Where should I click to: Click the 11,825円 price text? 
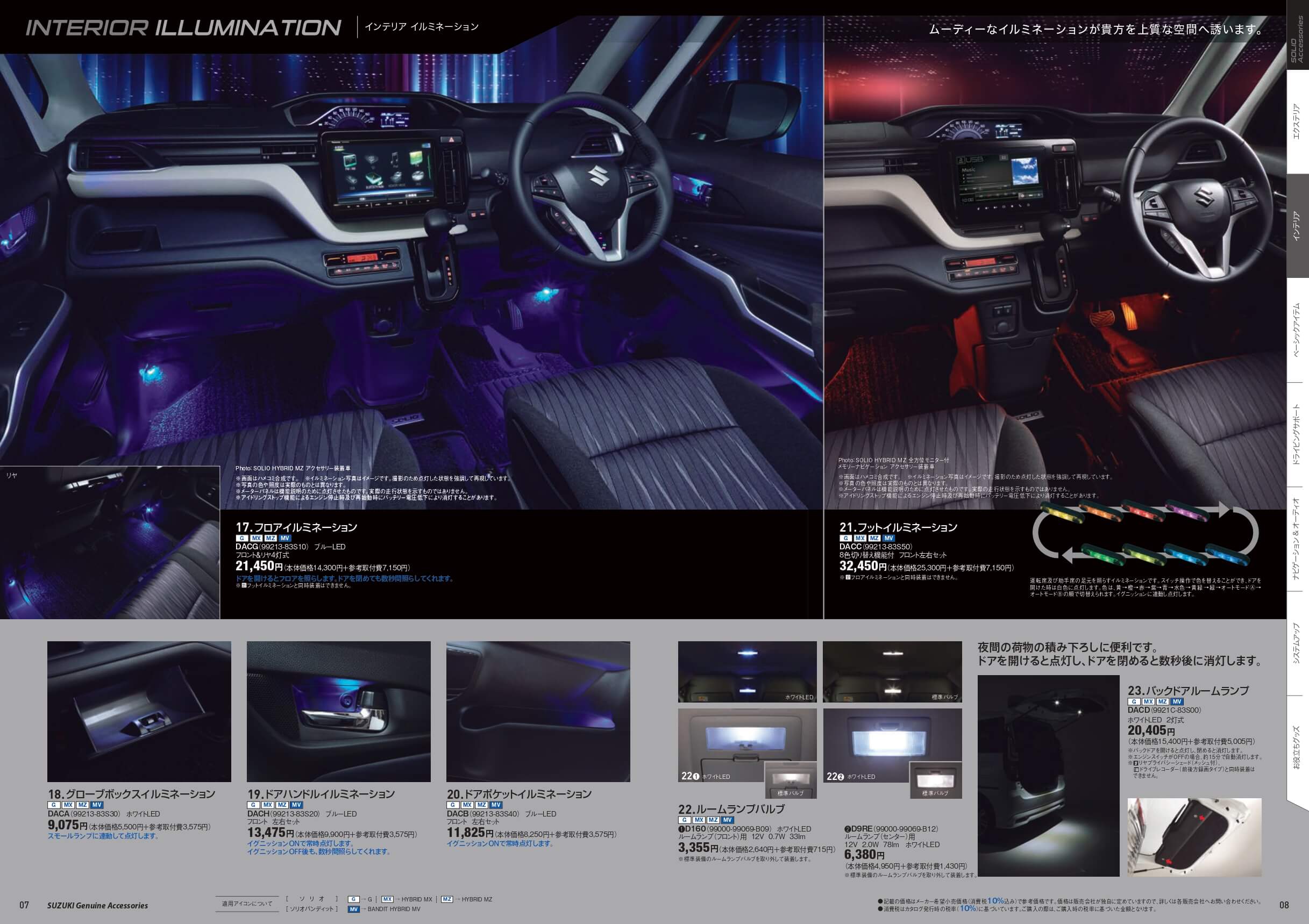[x=470, y=832]
